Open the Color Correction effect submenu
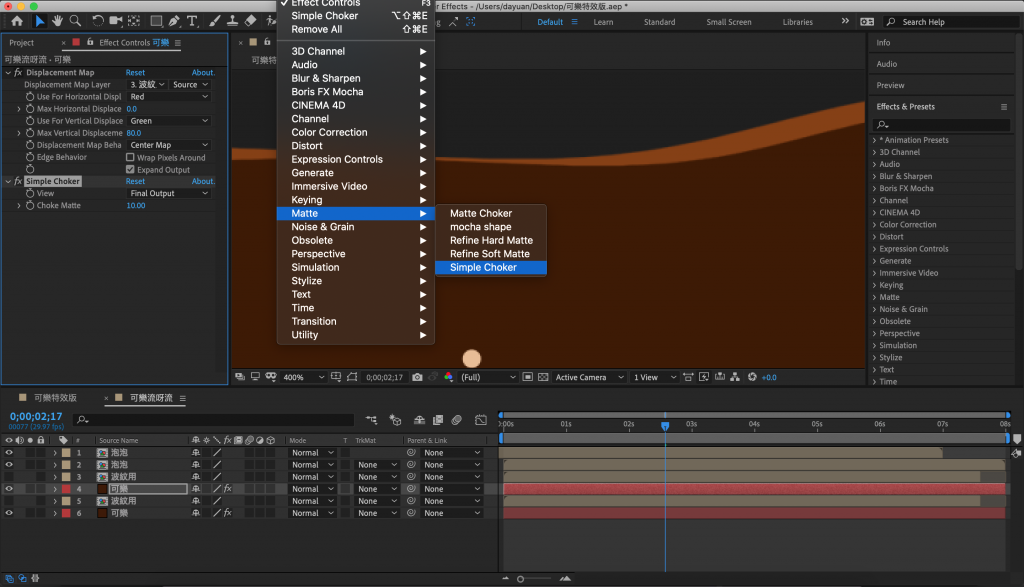The width and height of the screenshot is (1024, 587). (355, 133)
